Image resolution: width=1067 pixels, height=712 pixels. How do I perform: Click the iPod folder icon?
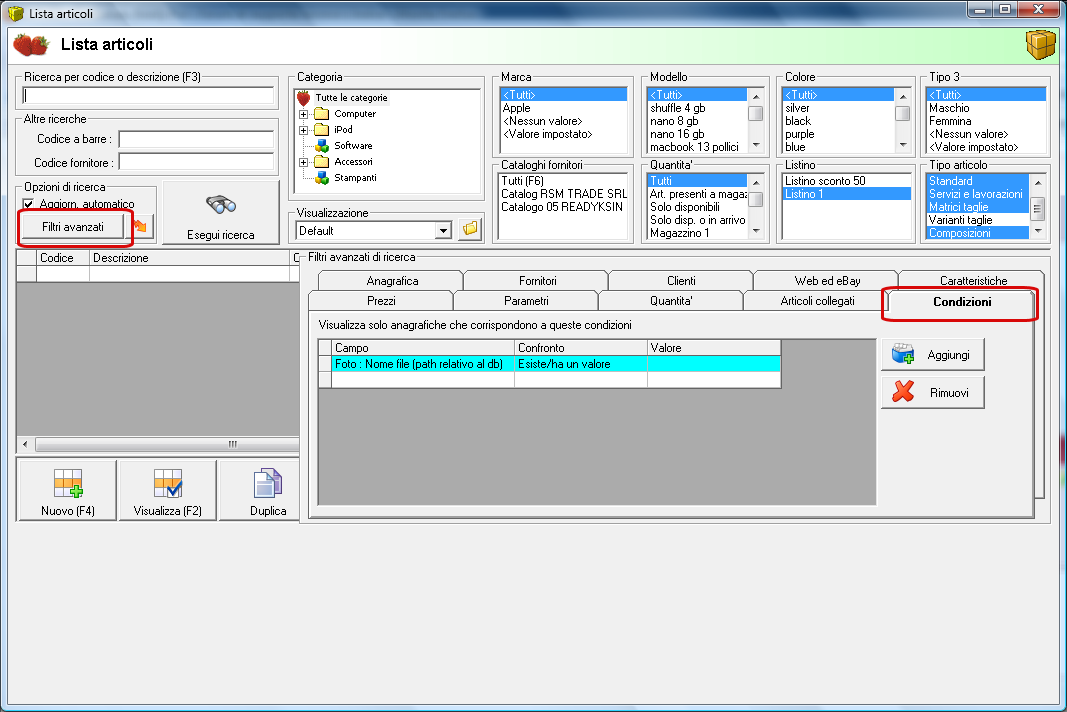(322, 129)
